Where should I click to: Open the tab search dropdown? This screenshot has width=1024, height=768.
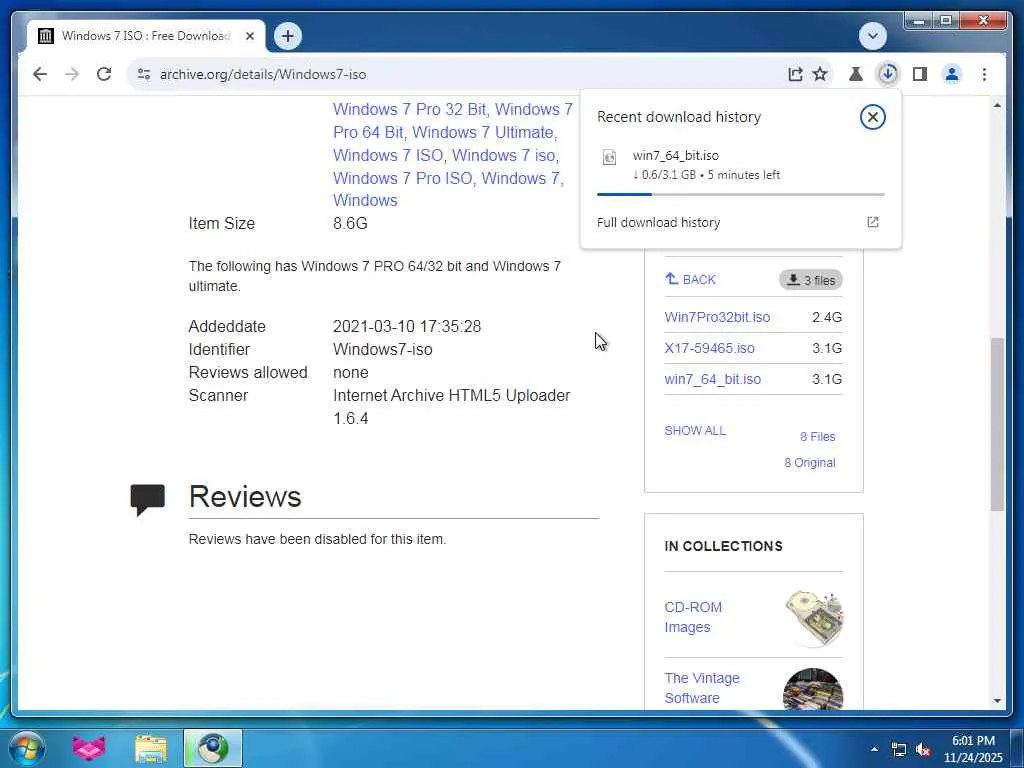[872, 36]
